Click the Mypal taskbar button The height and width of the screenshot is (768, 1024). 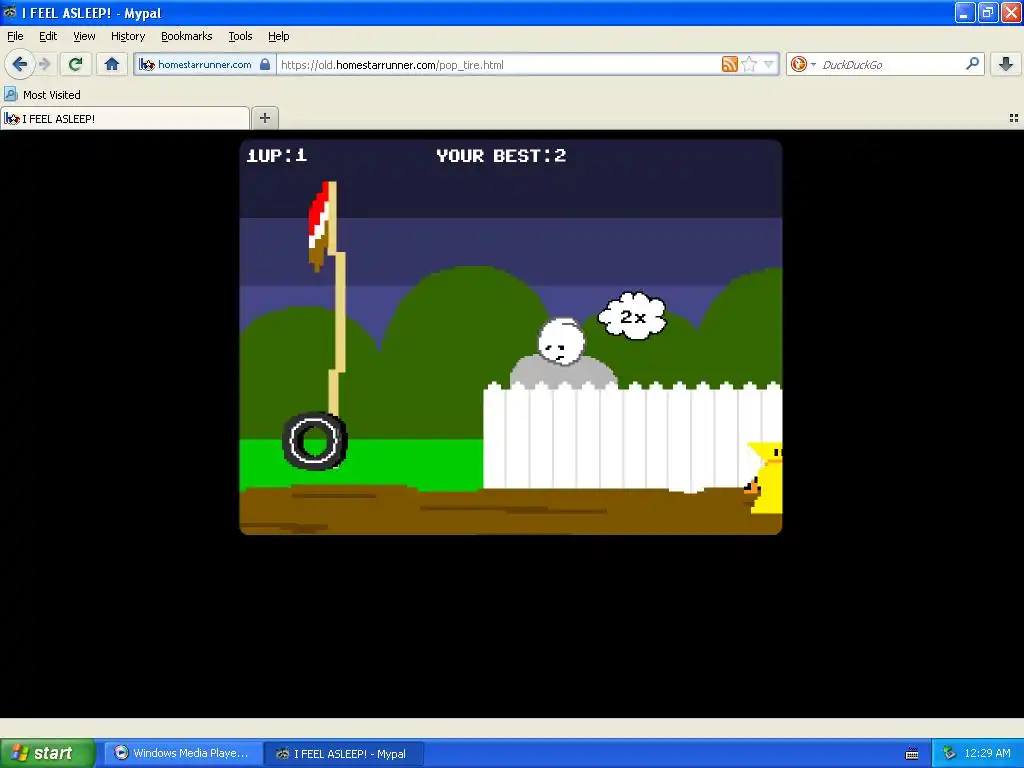(x=344, y=754)
